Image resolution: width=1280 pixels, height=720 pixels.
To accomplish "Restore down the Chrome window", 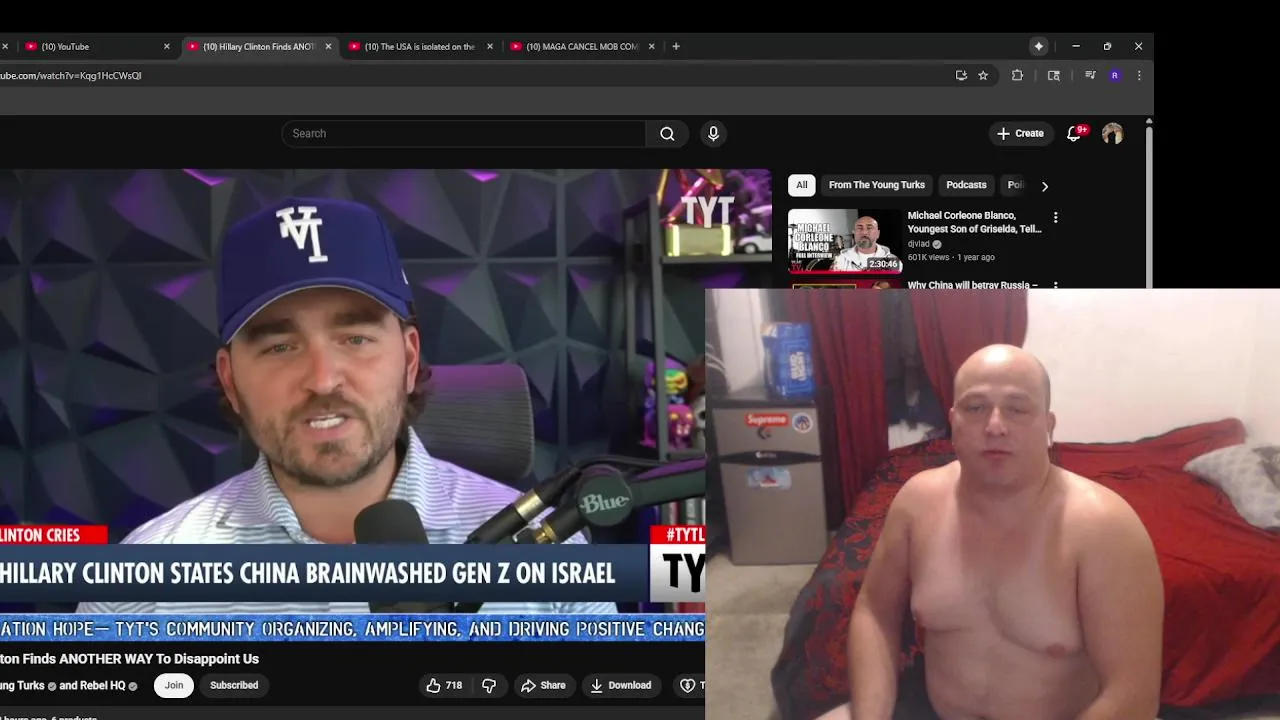I will (x=1107, y=46).
